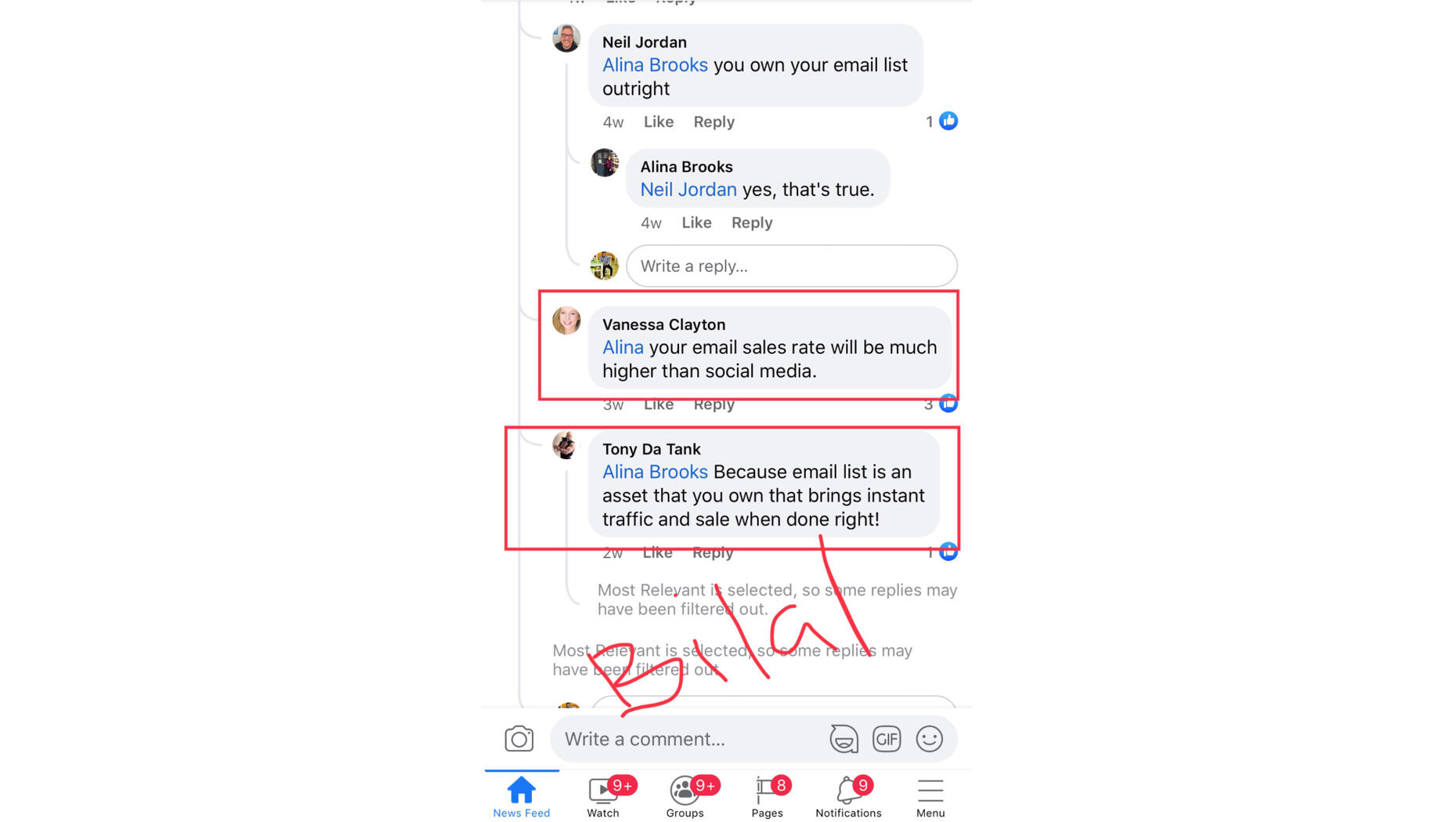Screen dimensions: 1456x822
Task: Like Alina Brooks' reply
Action: 696,223
